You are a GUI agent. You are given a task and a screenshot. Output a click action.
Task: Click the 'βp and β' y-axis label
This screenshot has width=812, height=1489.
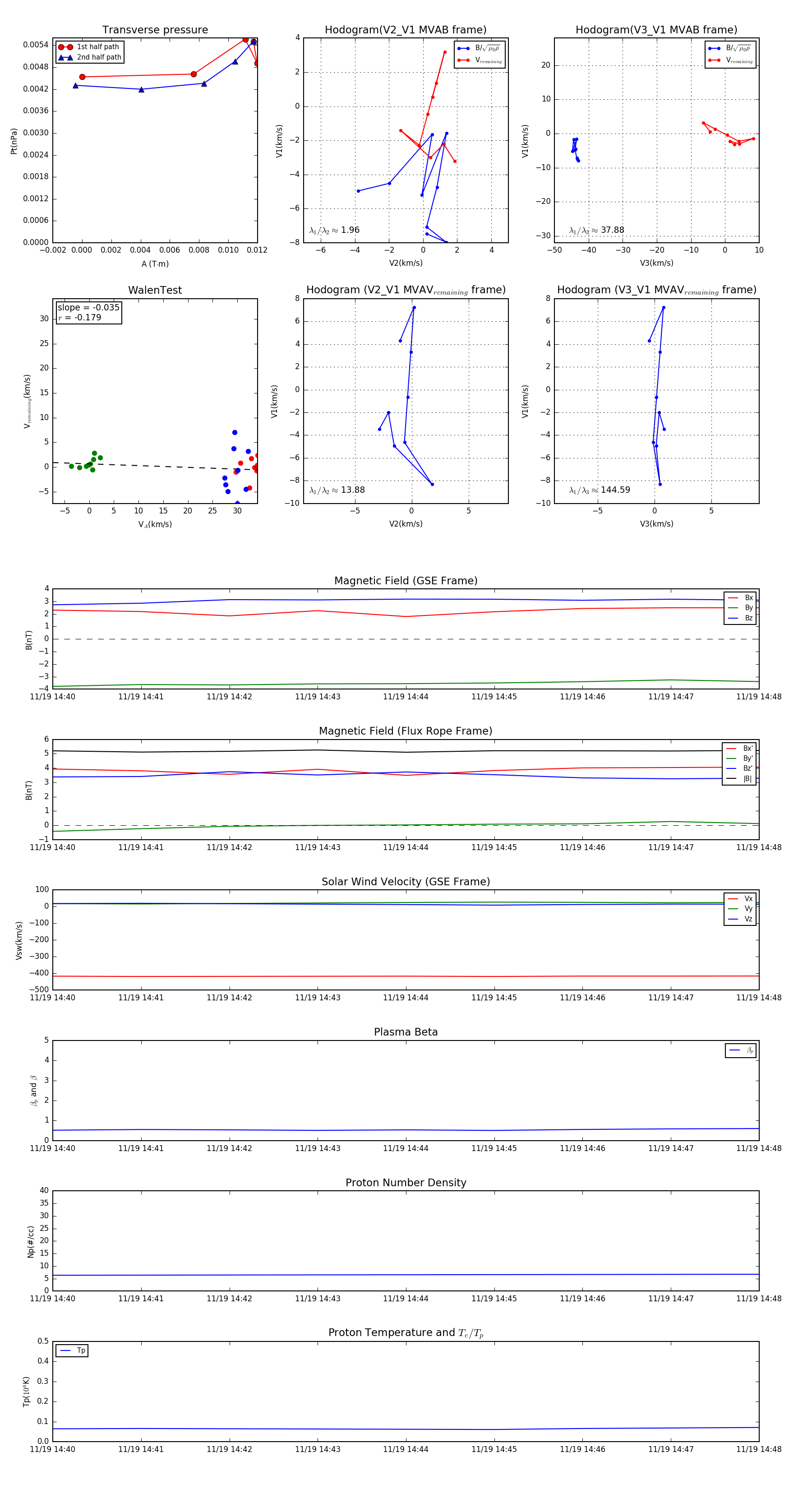33,1091
